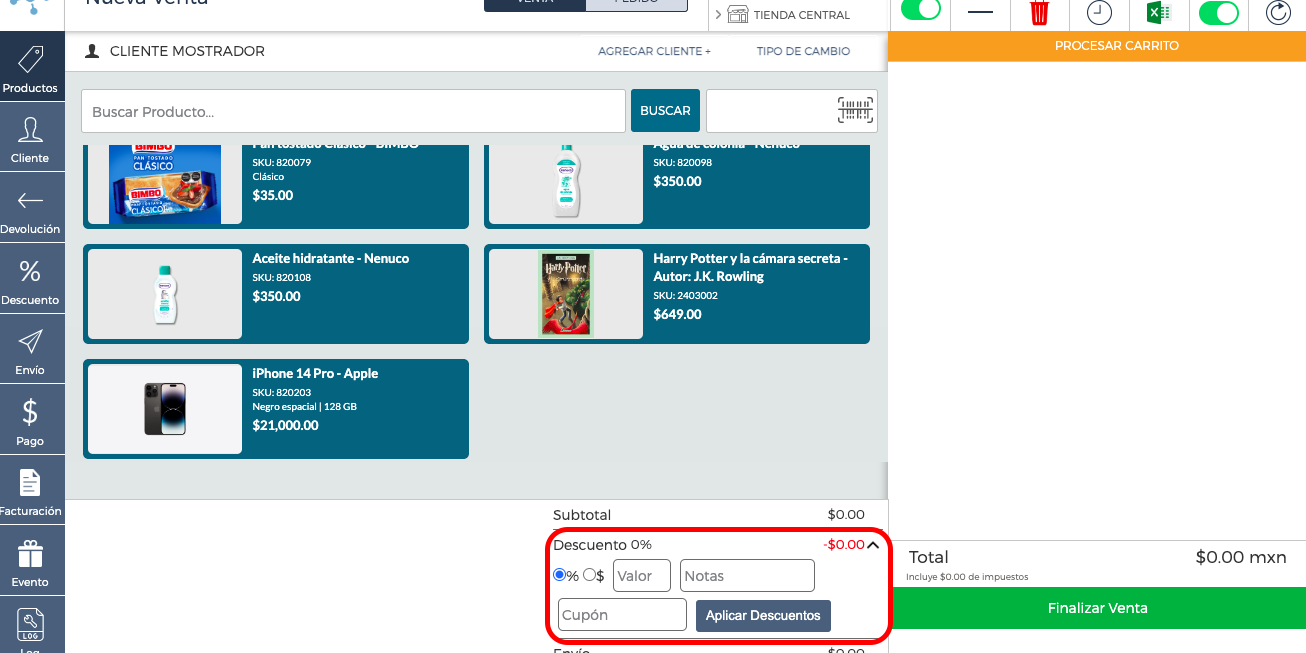
Task: Click the Cliente Mostrador label
Action: pos(187,51)
